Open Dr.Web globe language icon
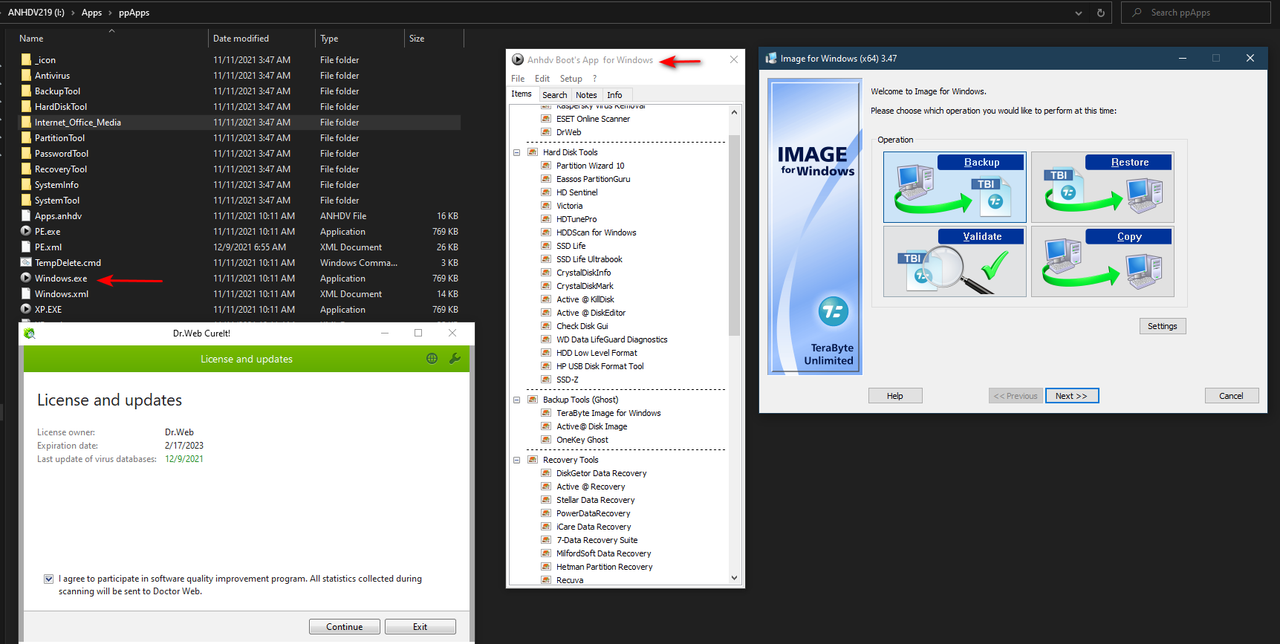Image resolution: width=1280 pixels, height=644 pixels. (432, 358)
